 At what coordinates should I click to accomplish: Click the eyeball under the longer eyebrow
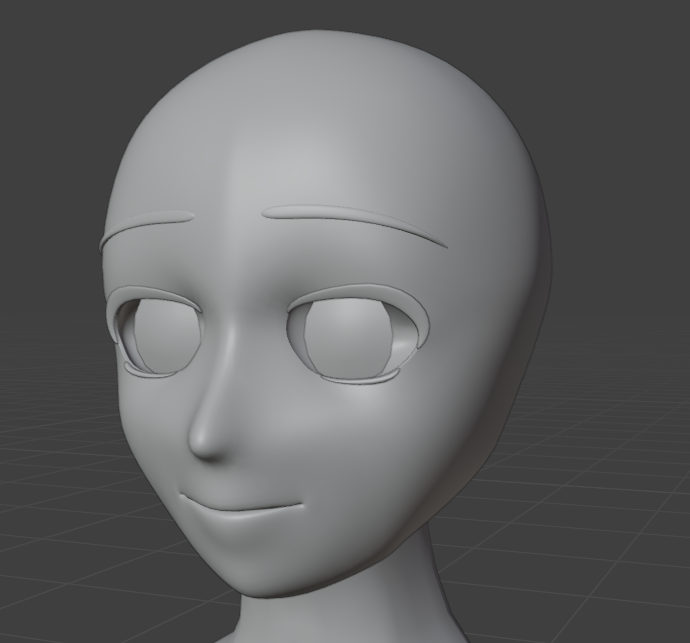[348, 337]
